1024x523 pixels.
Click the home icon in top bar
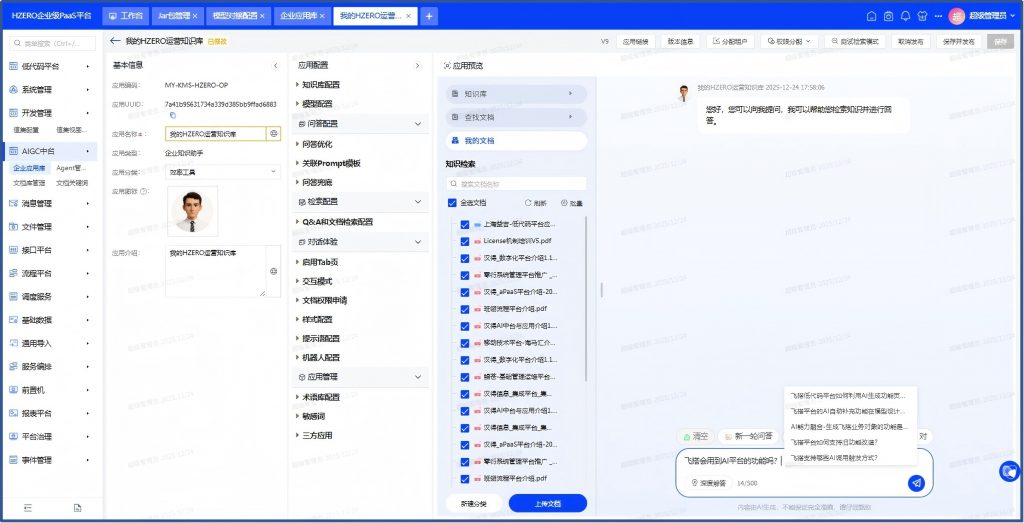pos(871,16)
